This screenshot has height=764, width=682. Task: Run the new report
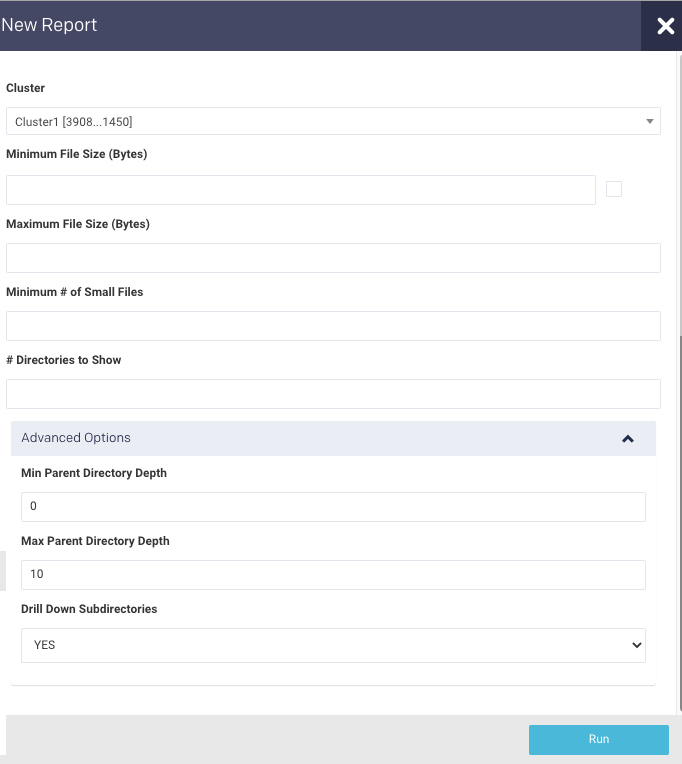(599, 739)
